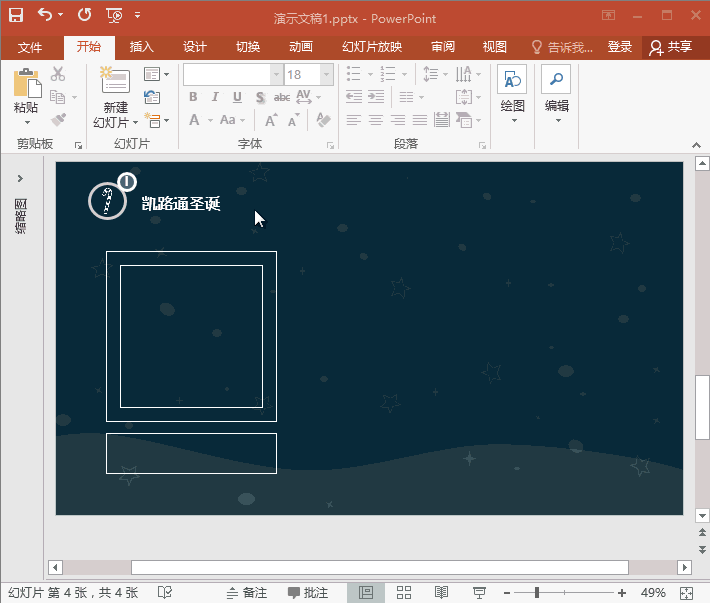
Task: Click the New Slide icon
Action: point(115,86)
